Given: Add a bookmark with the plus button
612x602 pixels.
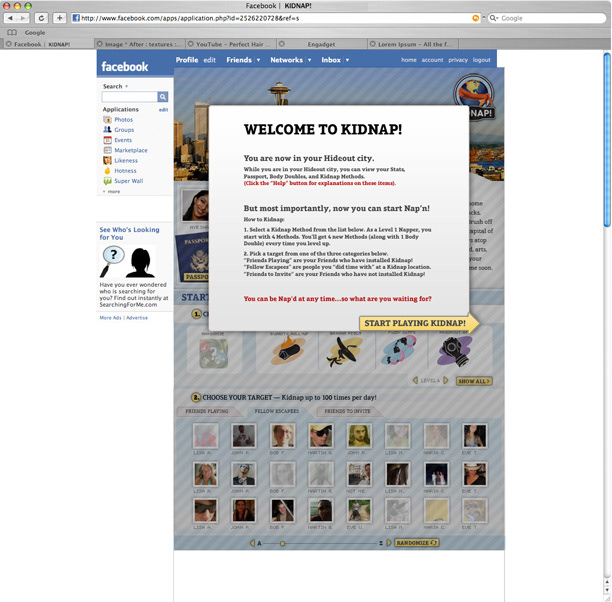Looking at the screenshot, I should click(x=59, y=18).
